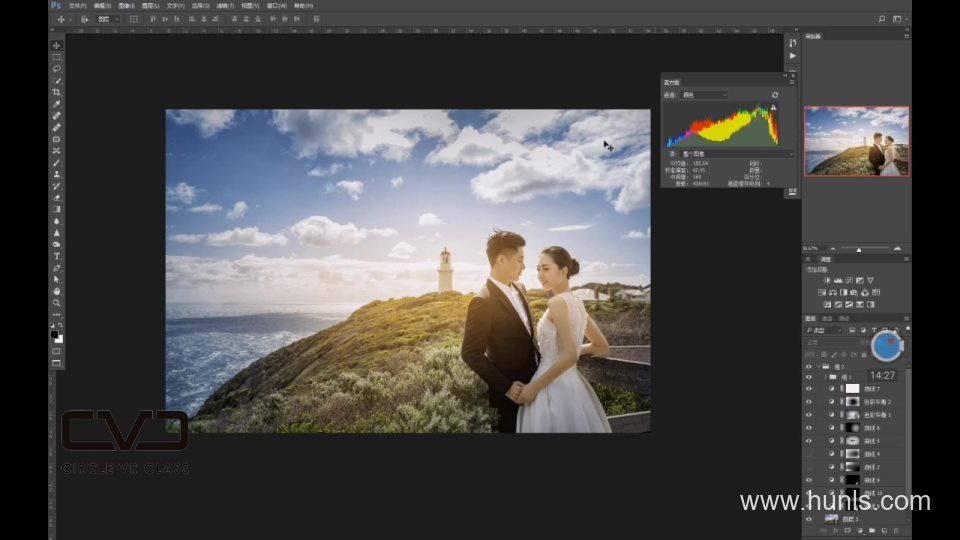The height and width of the screenshot is (540, 960).
Task: Select the Horizontal Type tool
Action: coord(56,256)
